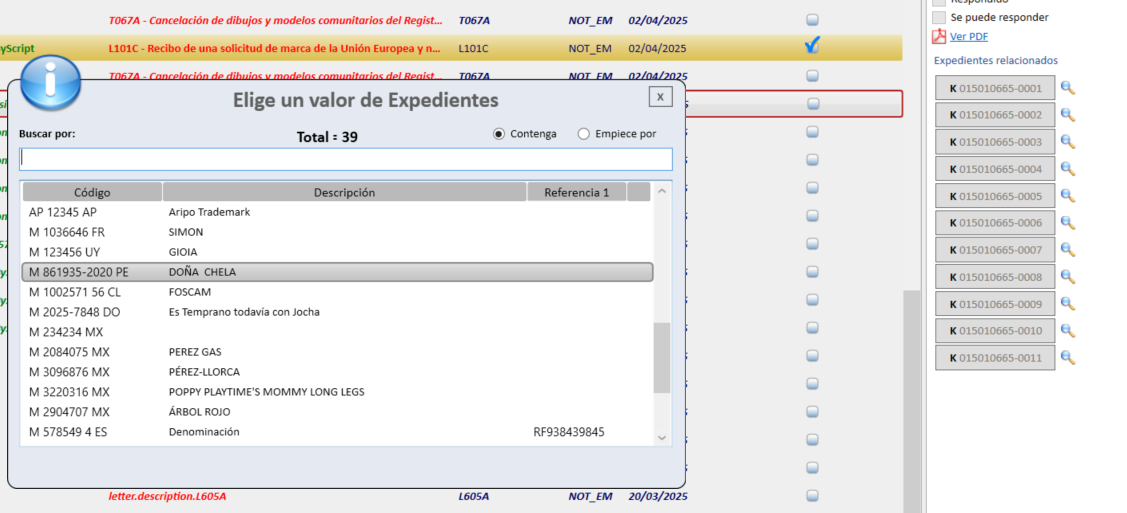Close the 'Elige un valor de Expedientes' dialog
This screenshot has height=513, width=1127.
coord(660,96)
